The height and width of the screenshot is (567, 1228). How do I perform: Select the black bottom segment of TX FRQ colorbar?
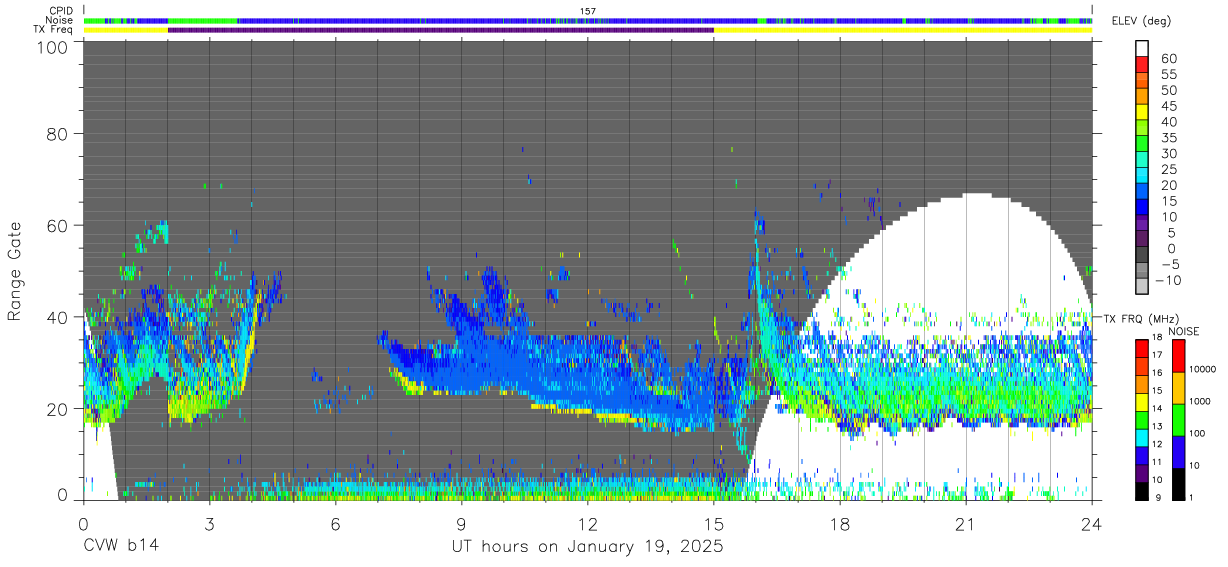[x=1141, y=490]
